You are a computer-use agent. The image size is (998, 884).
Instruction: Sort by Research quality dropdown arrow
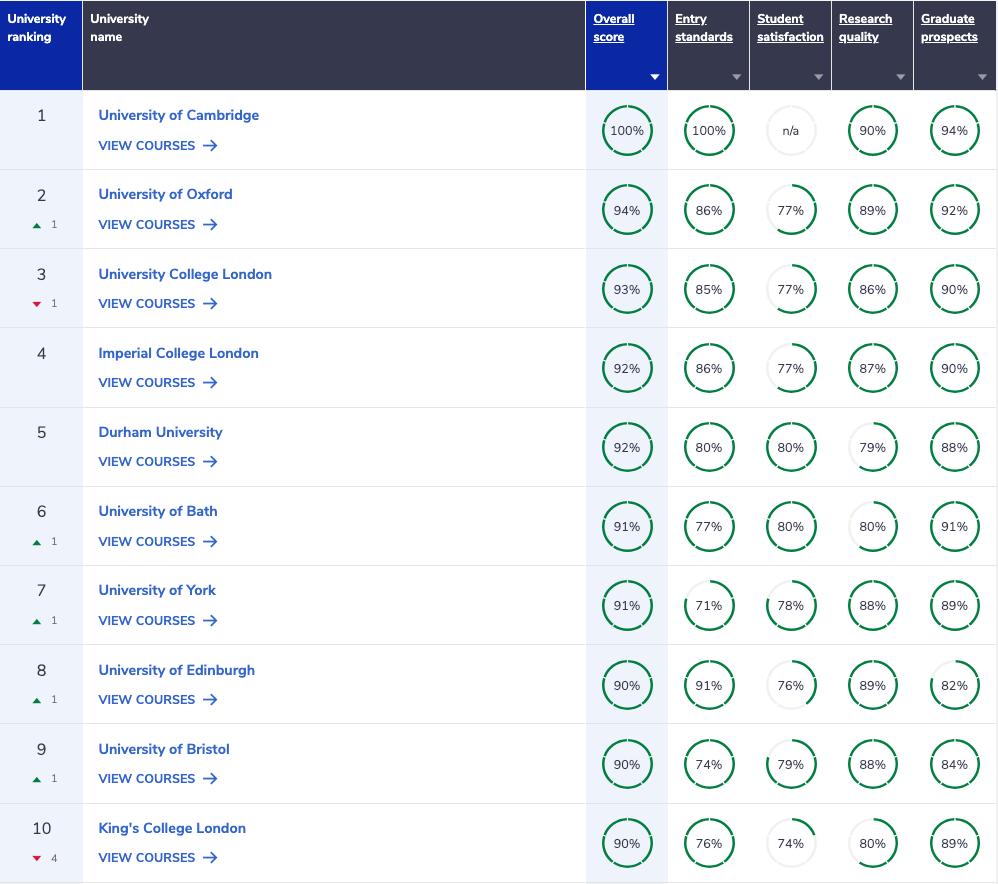coord(901,77)
